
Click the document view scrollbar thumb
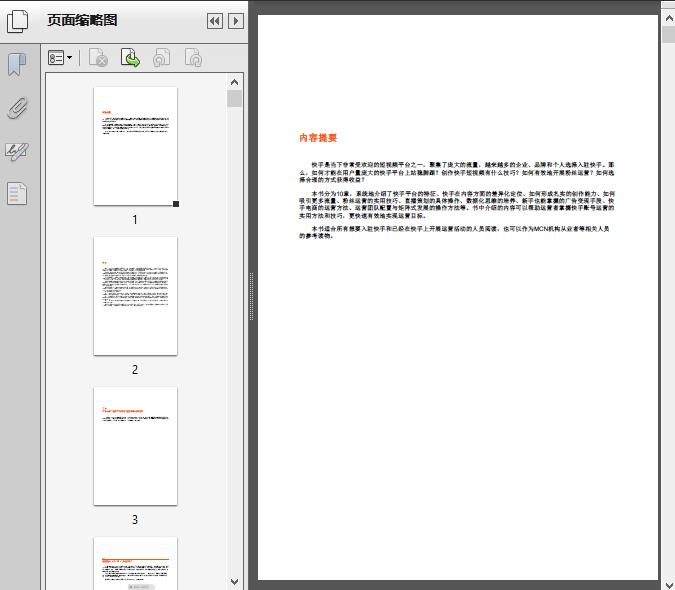(669, 34)
